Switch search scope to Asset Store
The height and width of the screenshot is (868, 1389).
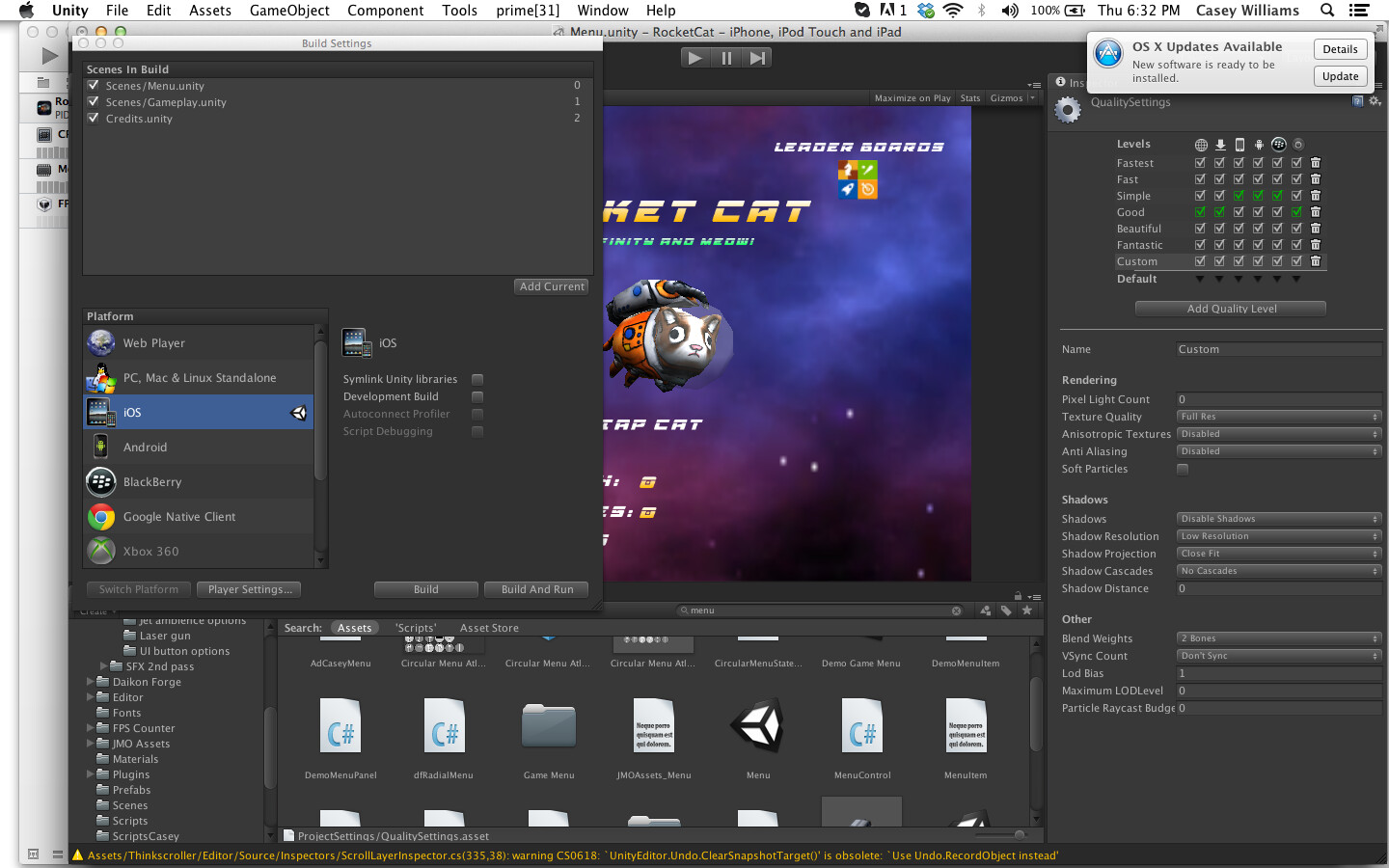click(x=489, y=628)
